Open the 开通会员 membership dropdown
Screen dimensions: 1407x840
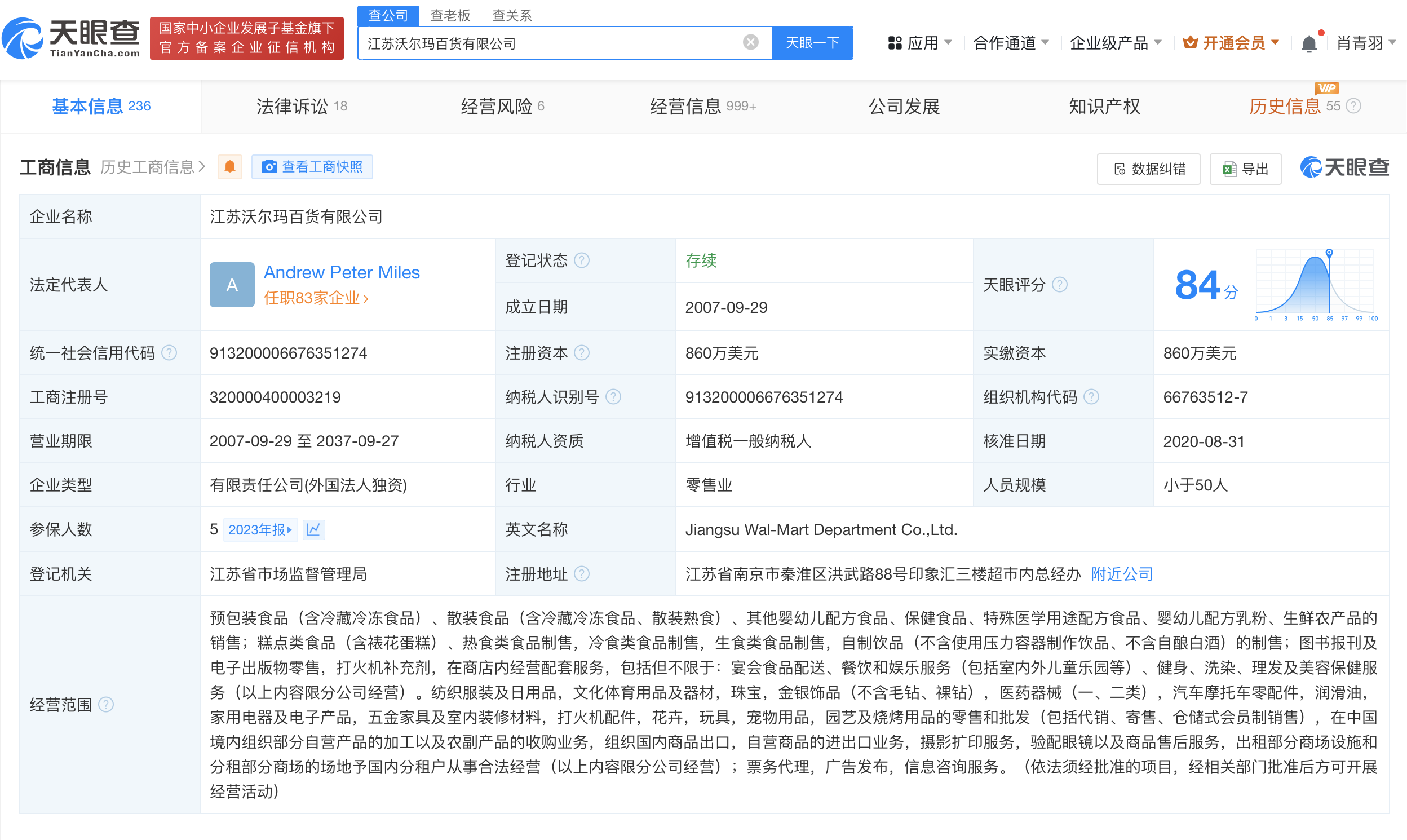point(1229,42)
